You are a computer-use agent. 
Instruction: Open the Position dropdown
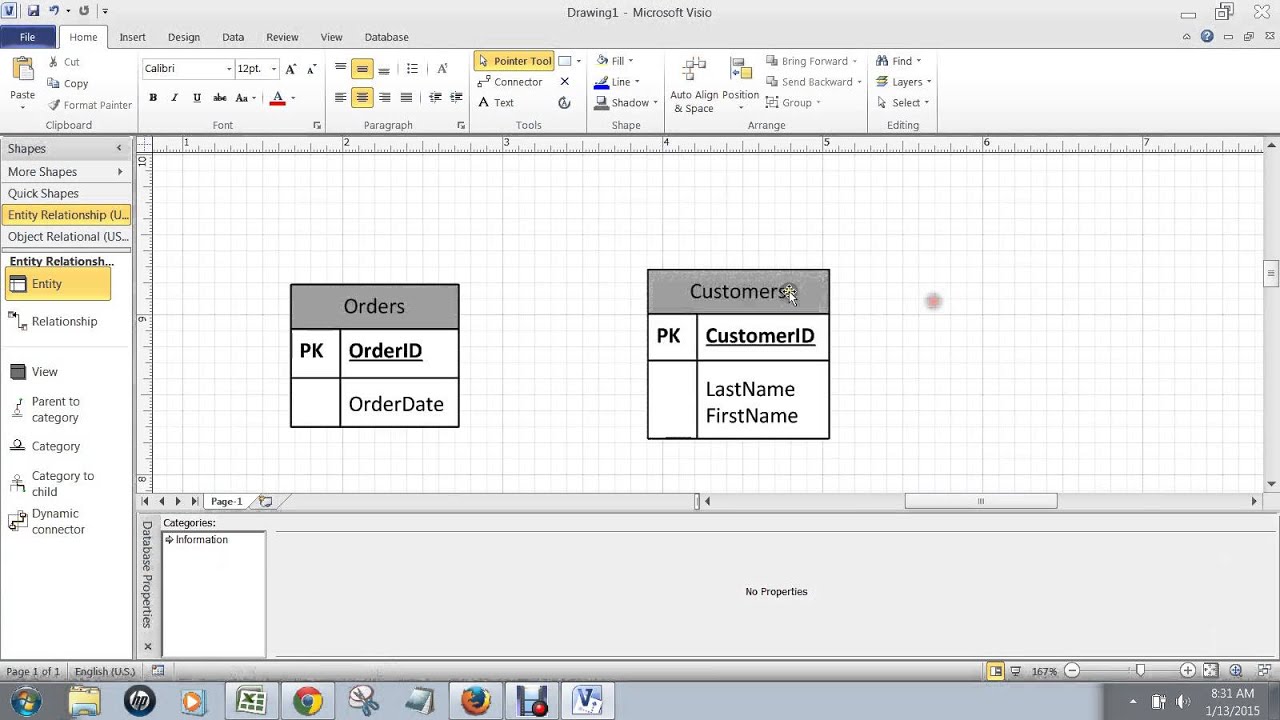[x=741, y=85]
